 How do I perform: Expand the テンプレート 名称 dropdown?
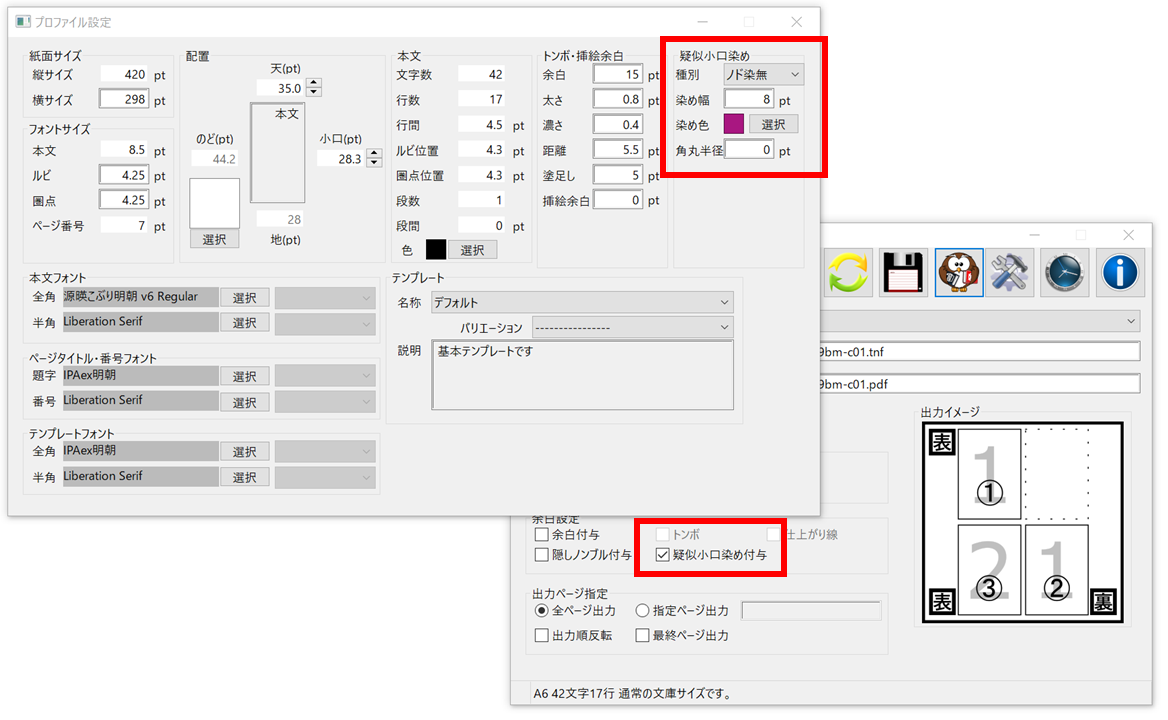coord(582,302)
